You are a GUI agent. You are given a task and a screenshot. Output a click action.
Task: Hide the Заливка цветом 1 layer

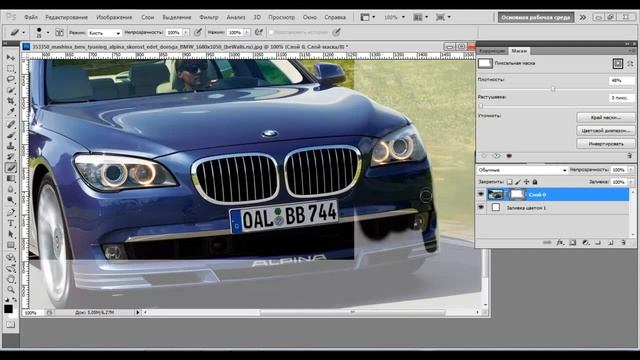click(x=481, y=207)
